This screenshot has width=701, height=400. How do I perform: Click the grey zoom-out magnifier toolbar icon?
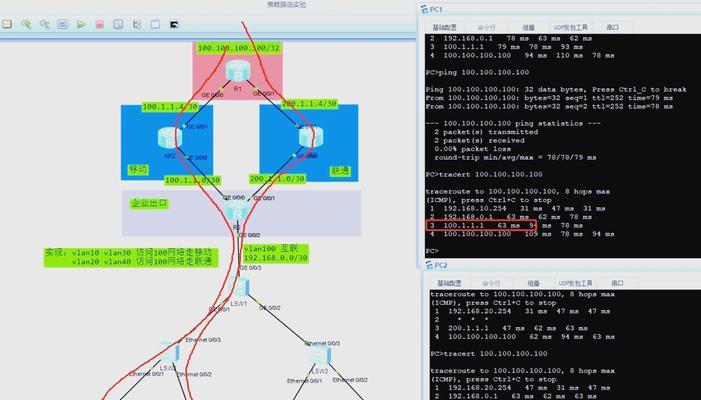coord(44,24)
